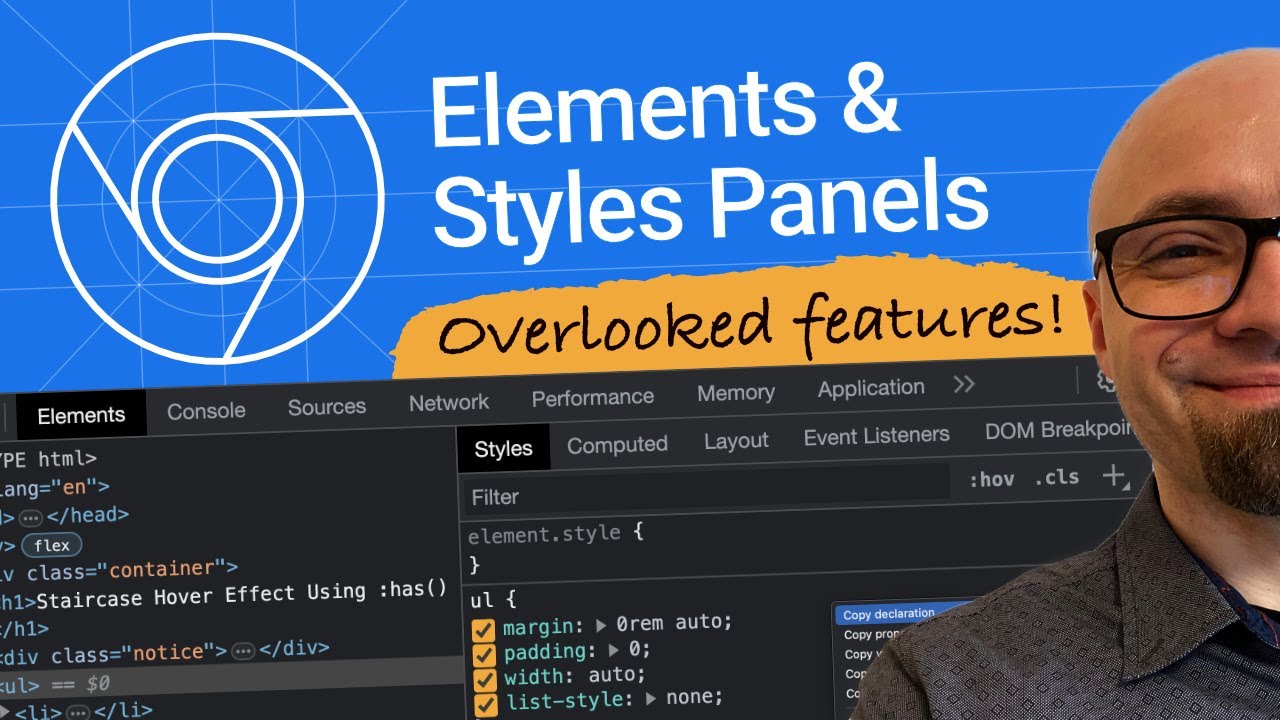Click the Filter styles input field
The image size is (1280, 720).
[x=705, y=490]
